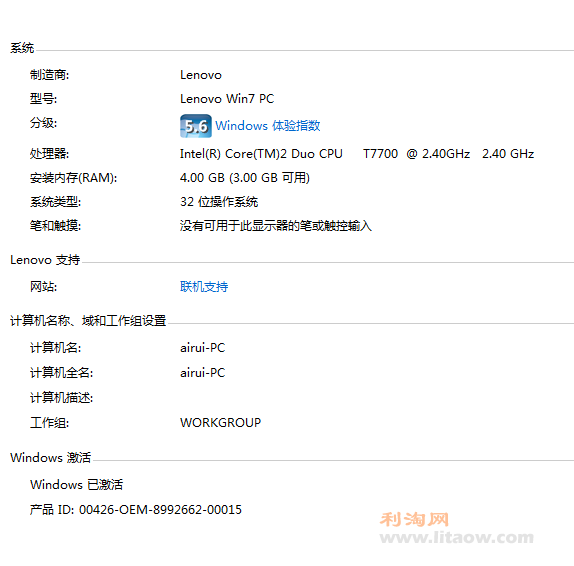Click the Windows 已激活 status text
The height and width of the screenshot is (566, 574).
77,485
